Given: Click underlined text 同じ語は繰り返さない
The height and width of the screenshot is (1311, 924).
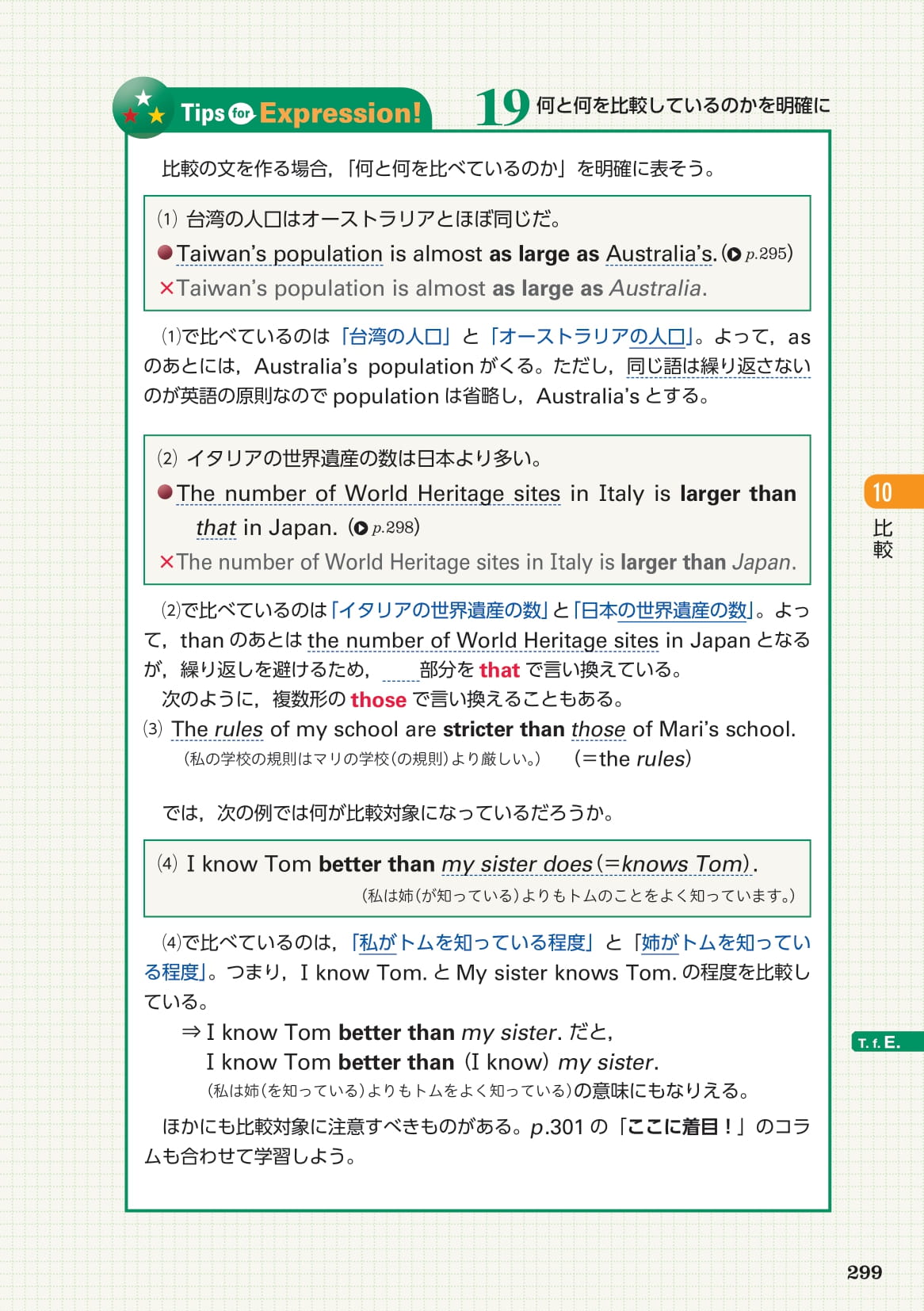Looking at the screenshot, I should pos(718,366).
